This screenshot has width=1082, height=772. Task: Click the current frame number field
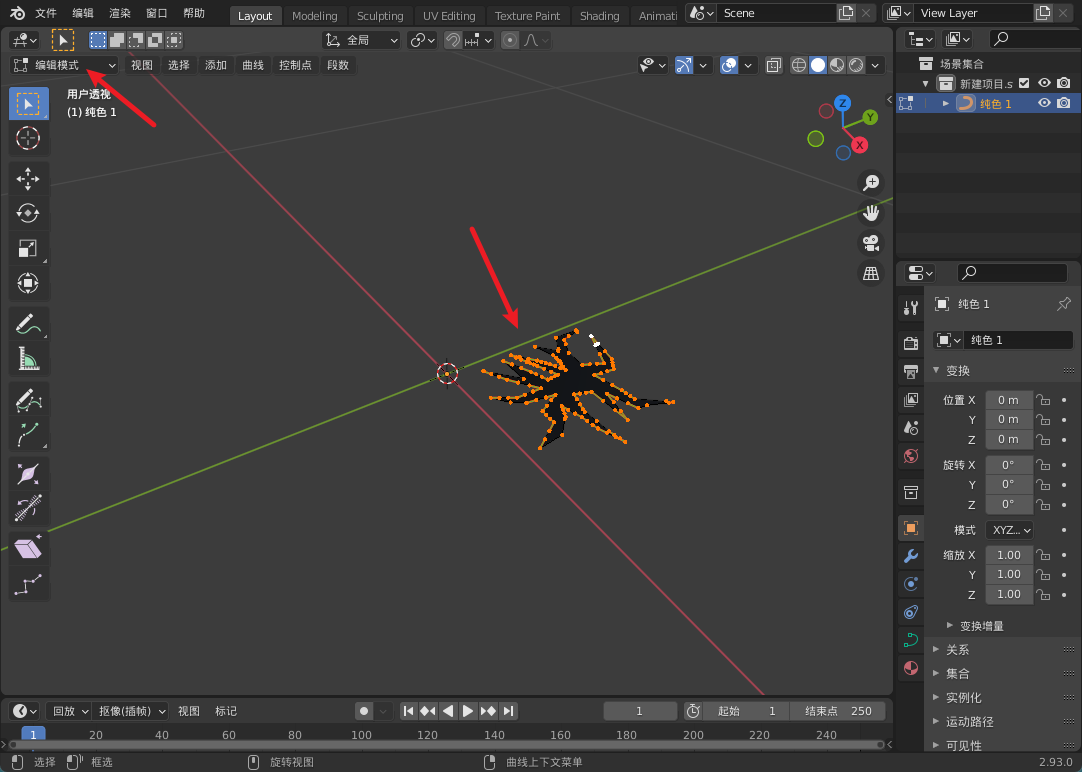tap(640, 711)
